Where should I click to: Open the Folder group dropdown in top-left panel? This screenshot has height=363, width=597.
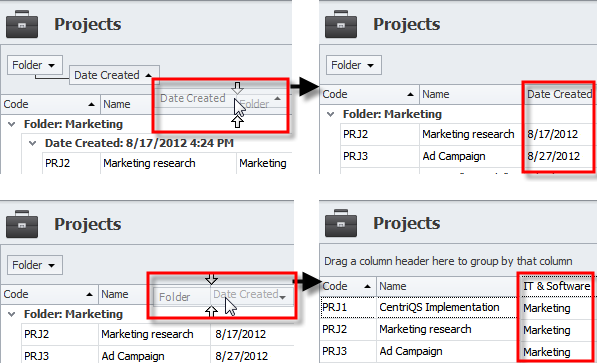point(35,65)
